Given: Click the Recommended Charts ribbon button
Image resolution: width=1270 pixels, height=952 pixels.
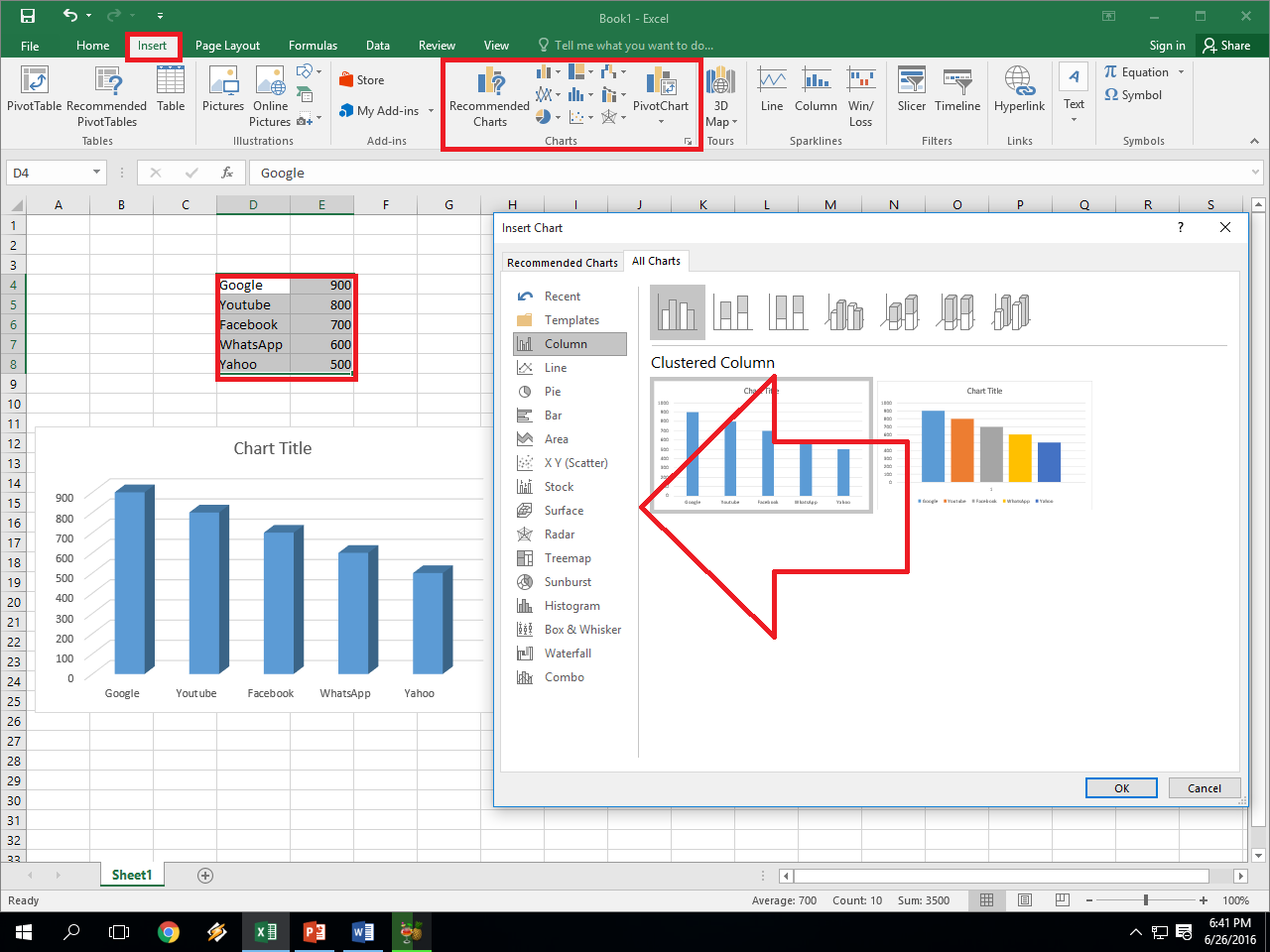Looking at the screenshot, I should 489,97.
